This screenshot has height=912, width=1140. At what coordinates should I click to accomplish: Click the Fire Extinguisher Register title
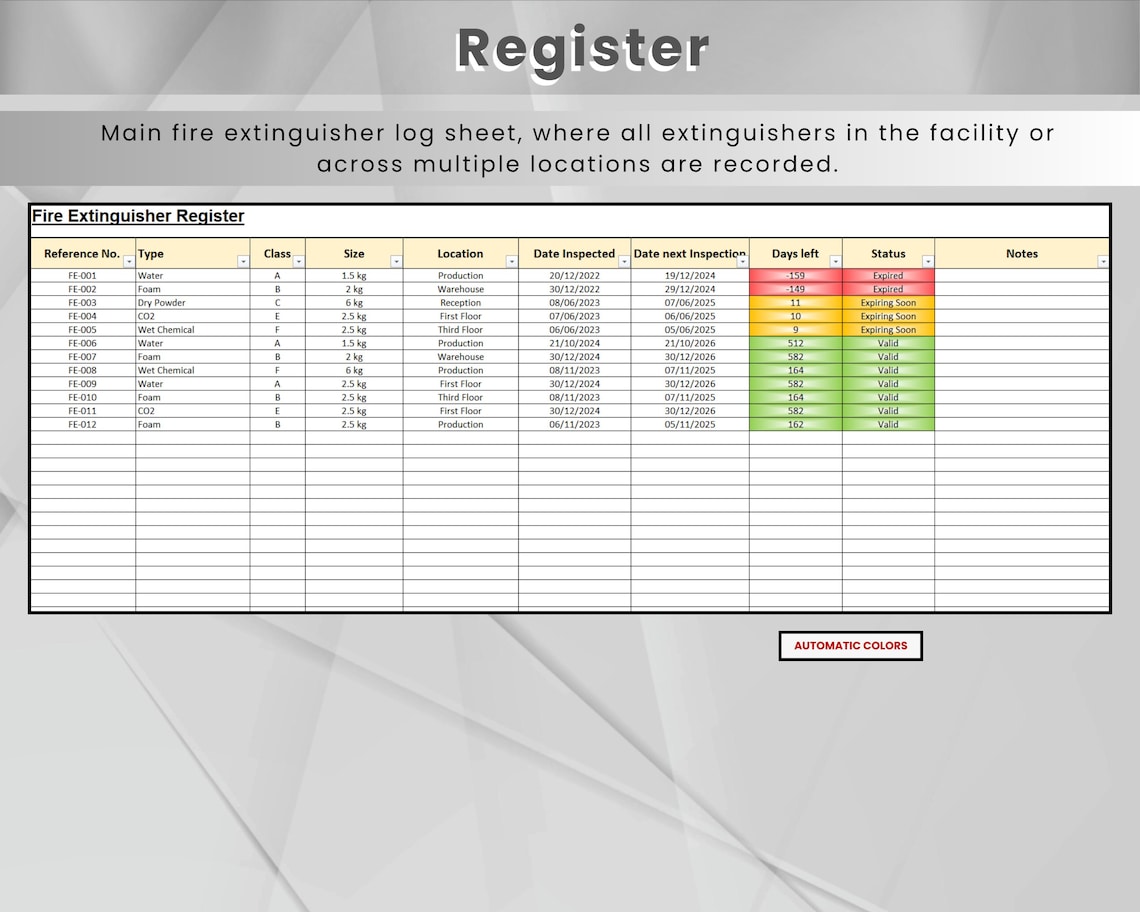[x=138, y=216]
